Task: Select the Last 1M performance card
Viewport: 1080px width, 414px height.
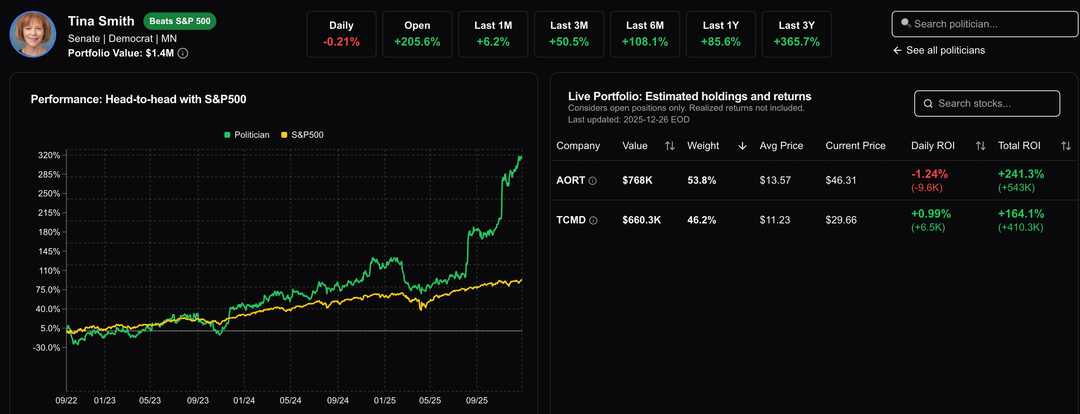Action: [492, 34]
